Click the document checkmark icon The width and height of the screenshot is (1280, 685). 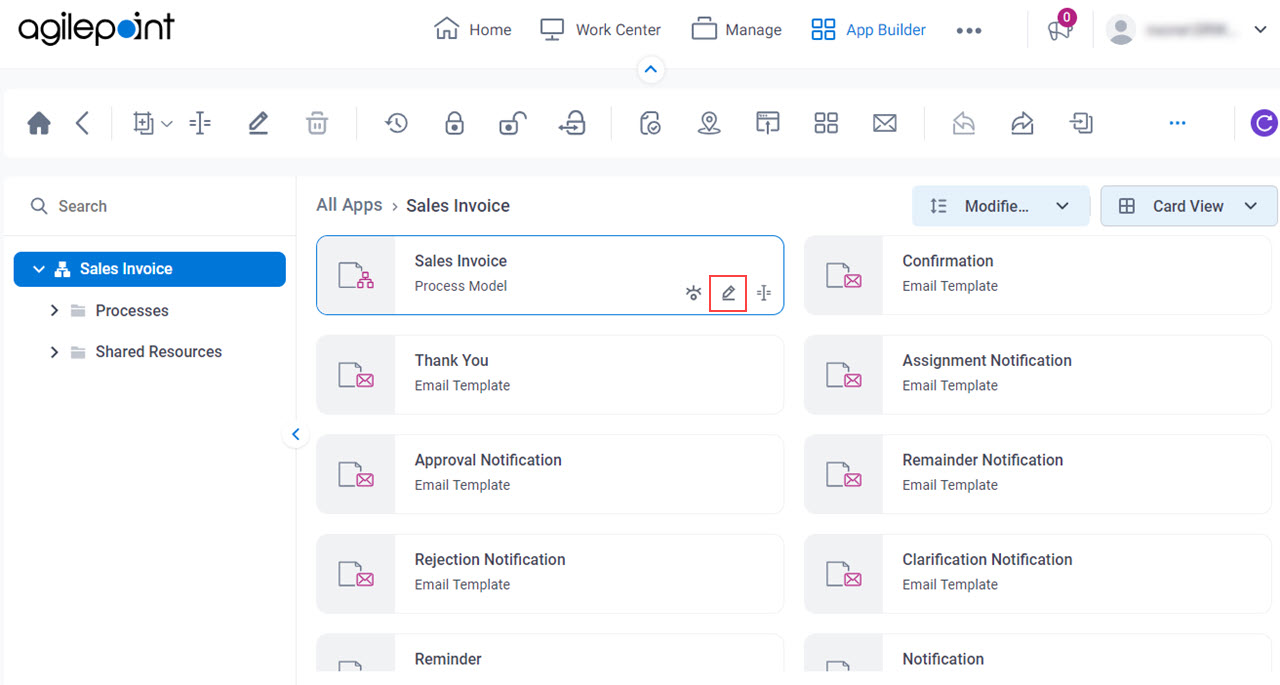651,123
